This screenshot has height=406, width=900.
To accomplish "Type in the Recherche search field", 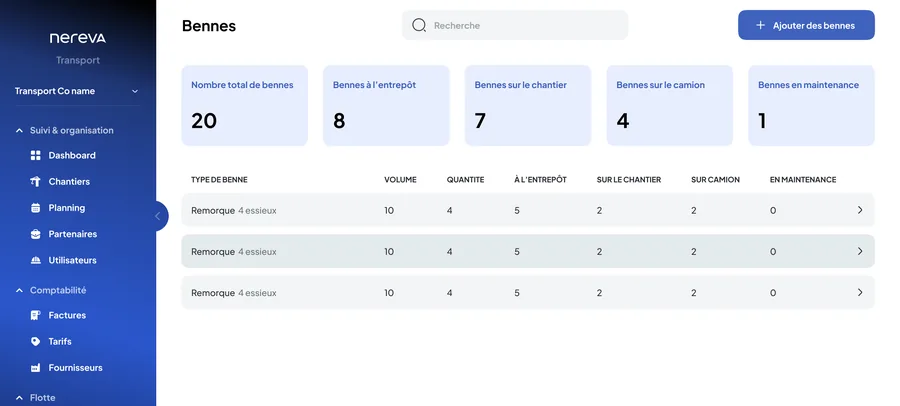I will pyautogui.click(x=515, y=25).
